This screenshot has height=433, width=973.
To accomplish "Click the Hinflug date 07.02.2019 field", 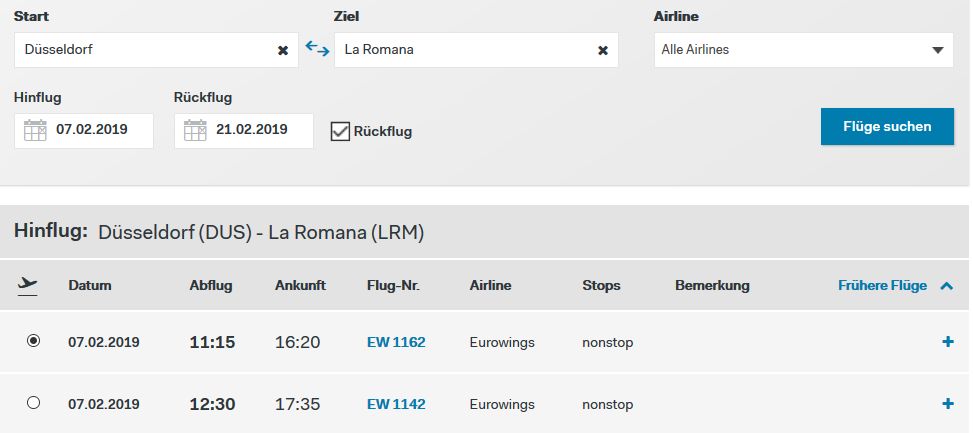I will coord(95,130).
